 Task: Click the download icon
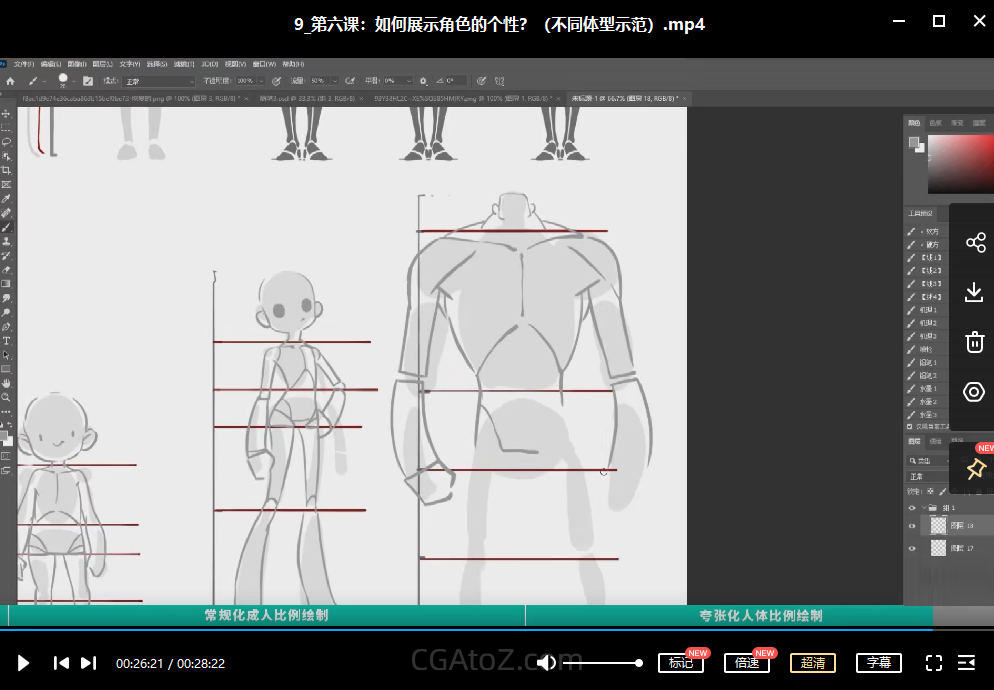[x=975, y=292]
